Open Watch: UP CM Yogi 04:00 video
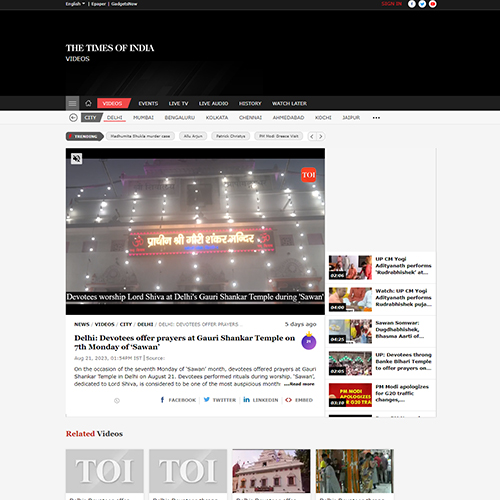This screenshot has height=500, width=500. 381,299
